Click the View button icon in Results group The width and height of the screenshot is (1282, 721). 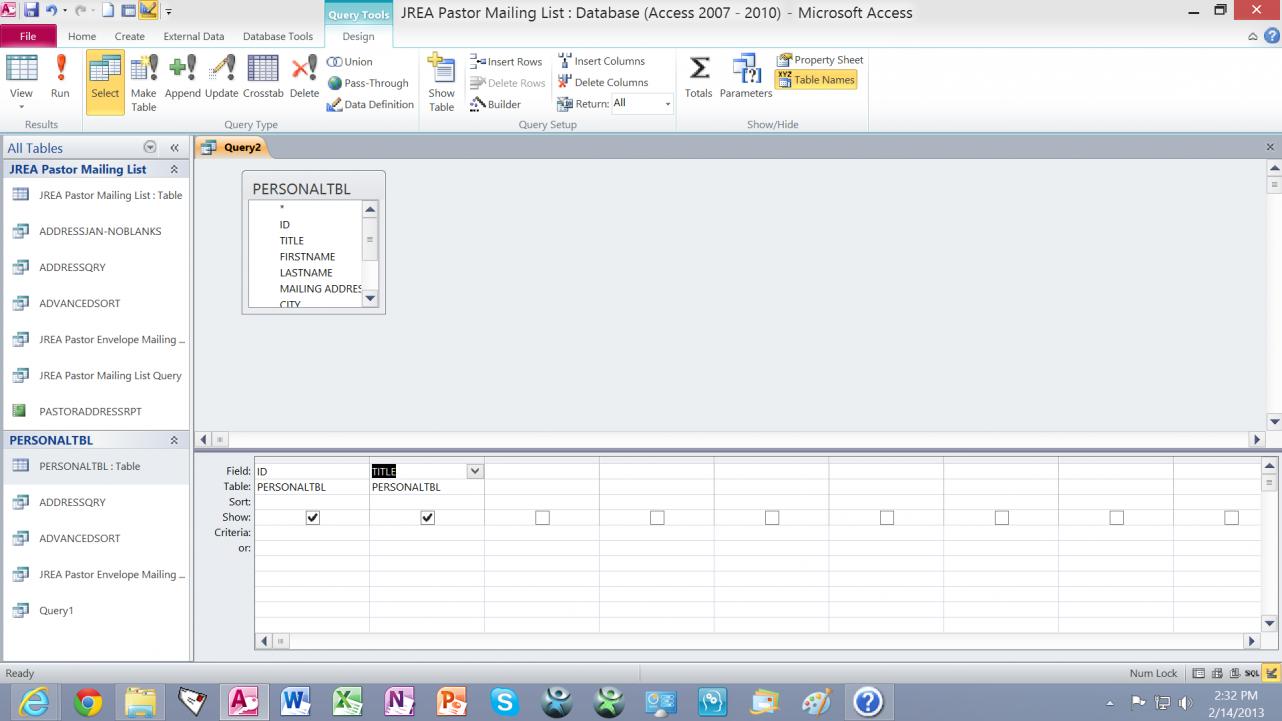point(21,70)
